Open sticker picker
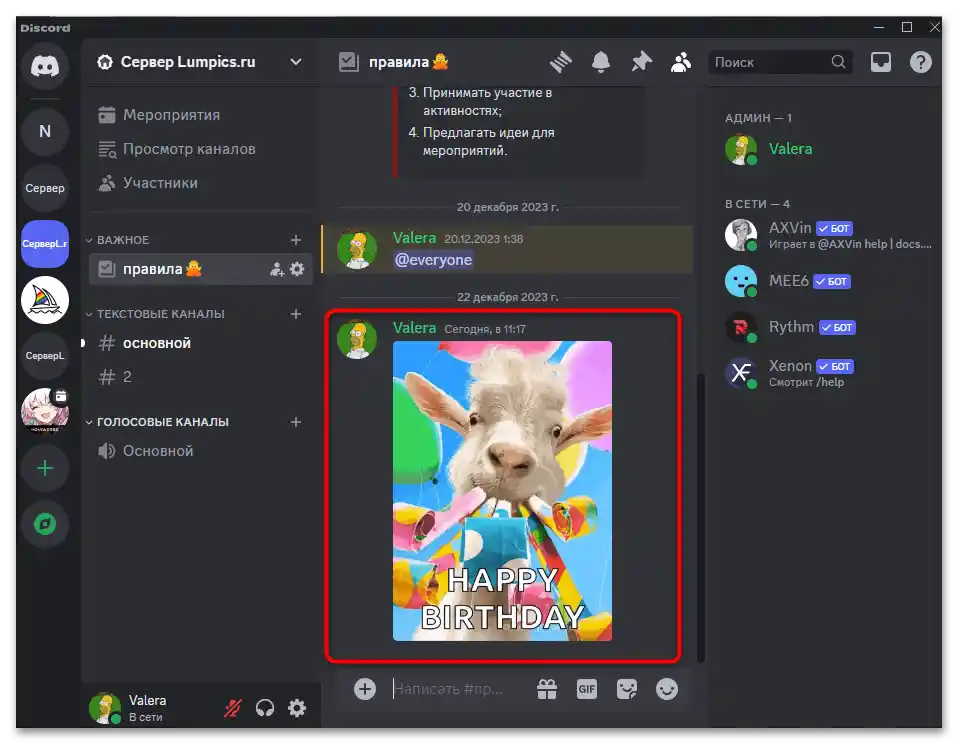 [x=627, y=689]
